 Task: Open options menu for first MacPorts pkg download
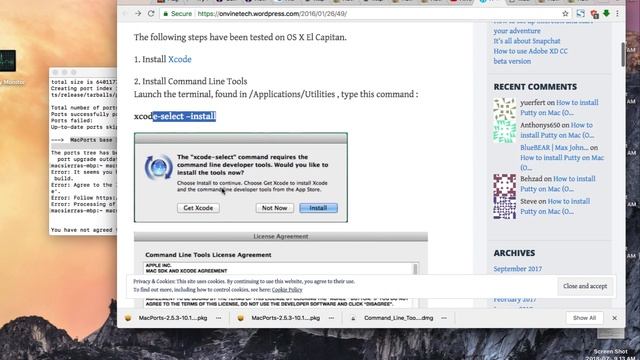(x=219, y=318)
